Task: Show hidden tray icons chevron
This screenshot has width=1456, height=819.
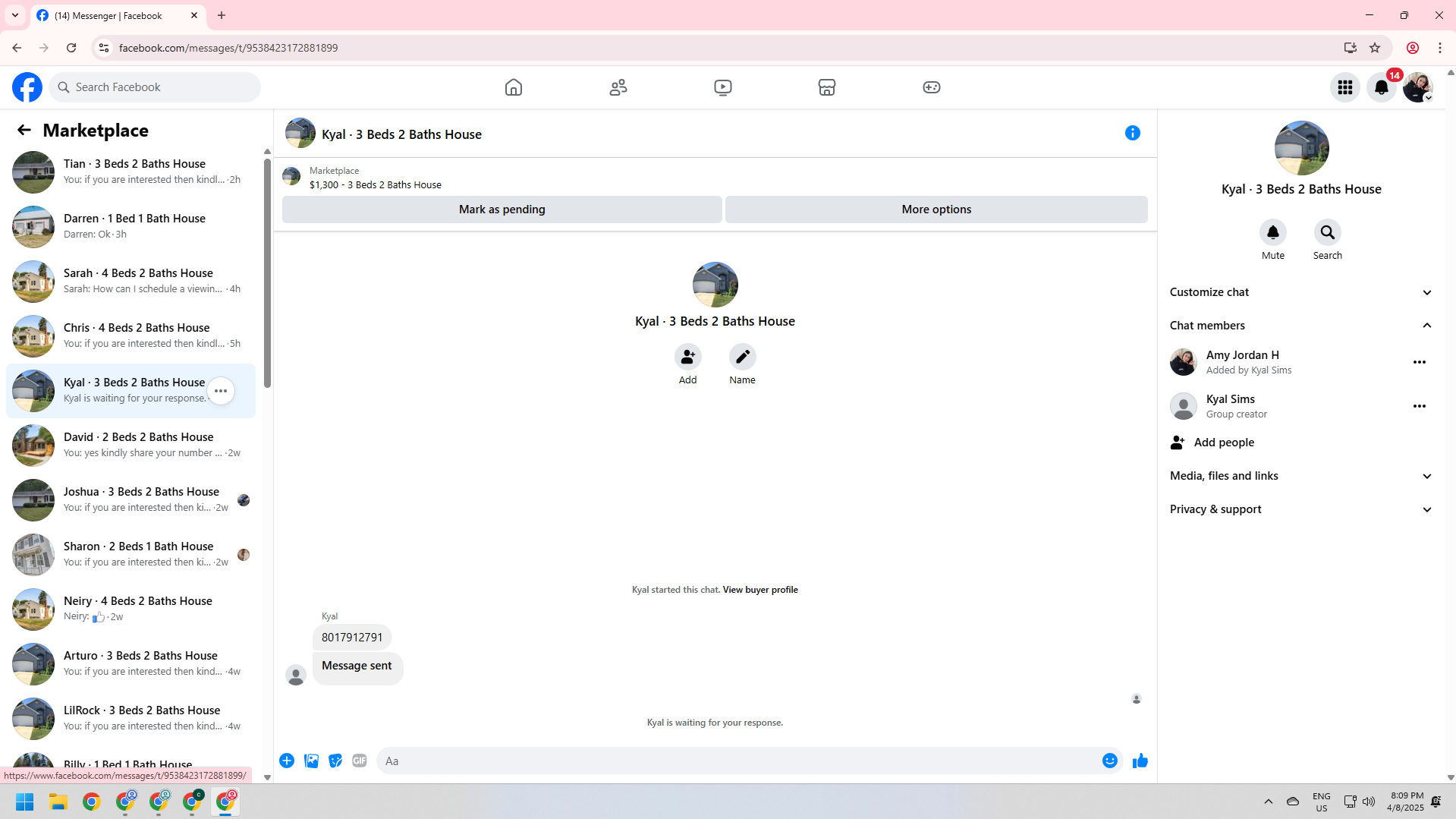Action: pyautogui.click(x=1269, y=802)
